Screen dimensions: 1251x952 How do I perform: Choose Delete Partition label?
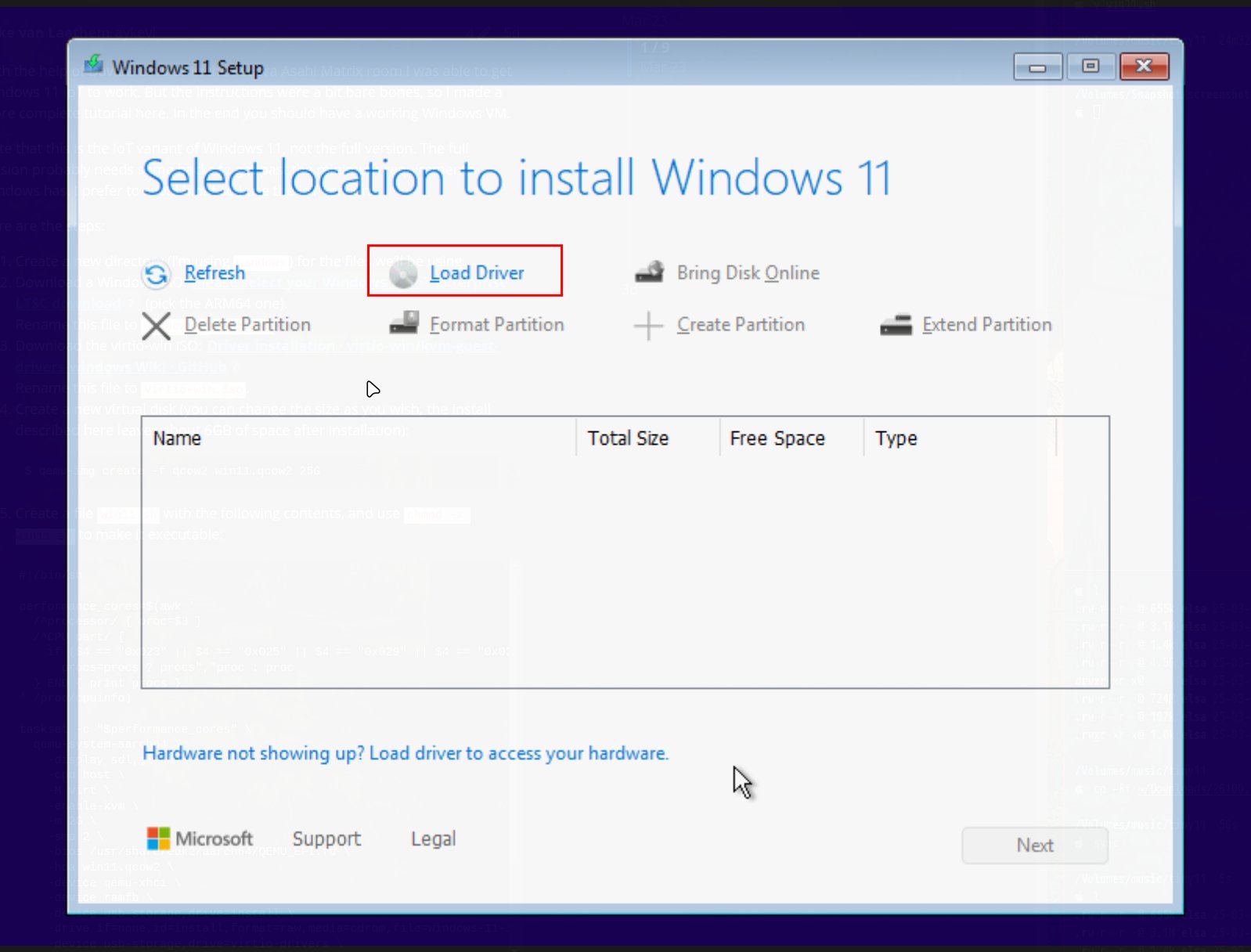(x=247, y=325)
